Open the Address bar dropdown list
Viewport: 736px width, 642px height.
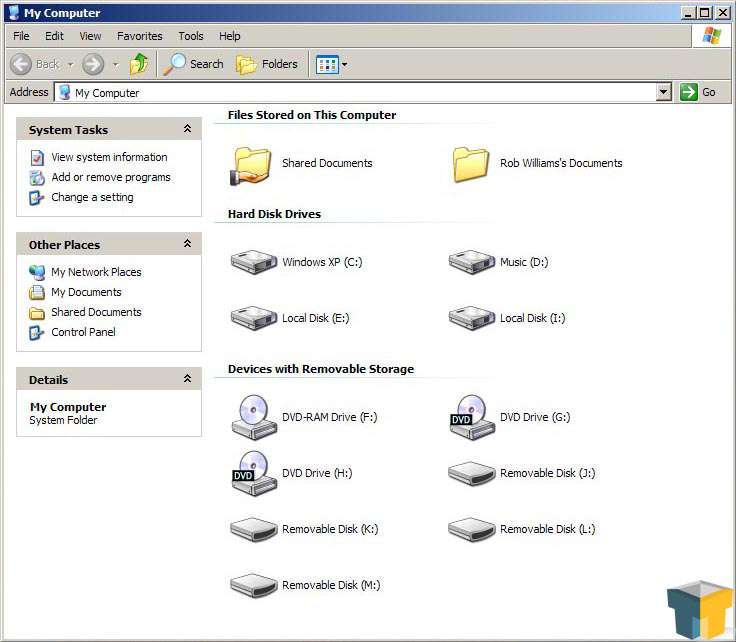(x=663, y=92)
